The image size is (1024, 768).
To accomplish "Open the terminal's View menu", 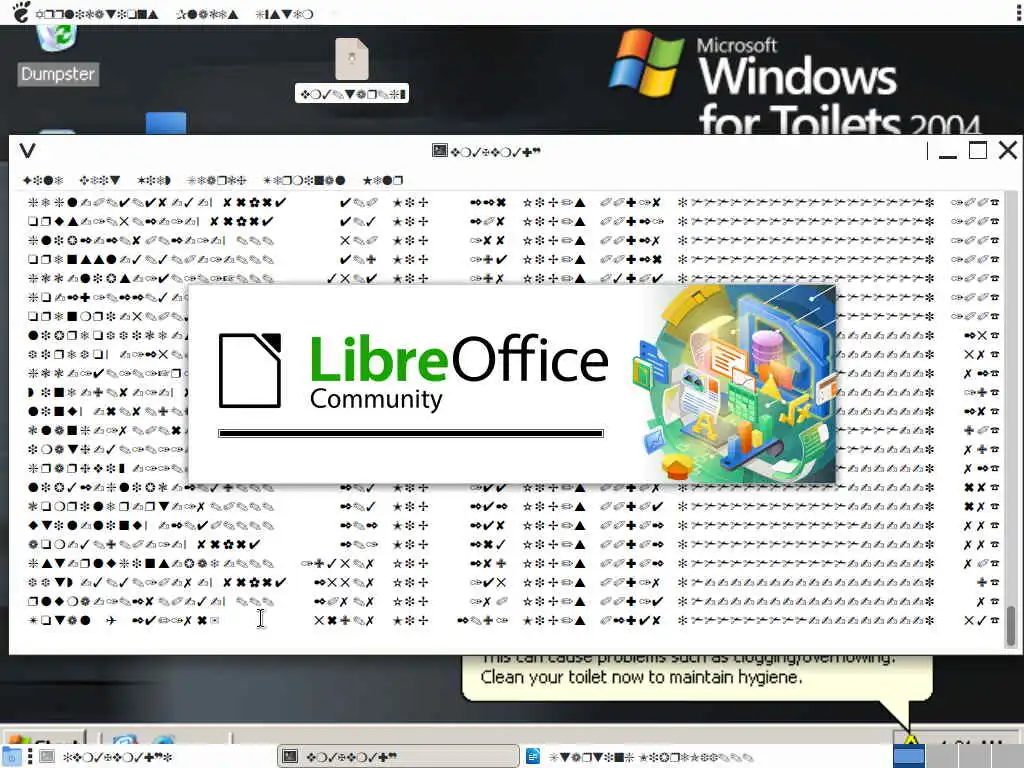I will pyautogui.click(x=153, y=180).
